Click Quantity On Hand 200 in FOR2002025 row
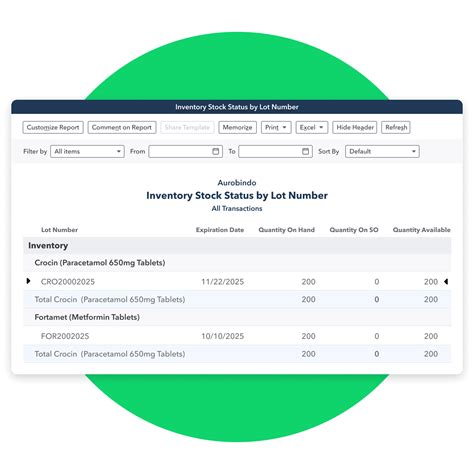Image resolution: width=474 pixels, height=474 pixels. click(308, 336)
